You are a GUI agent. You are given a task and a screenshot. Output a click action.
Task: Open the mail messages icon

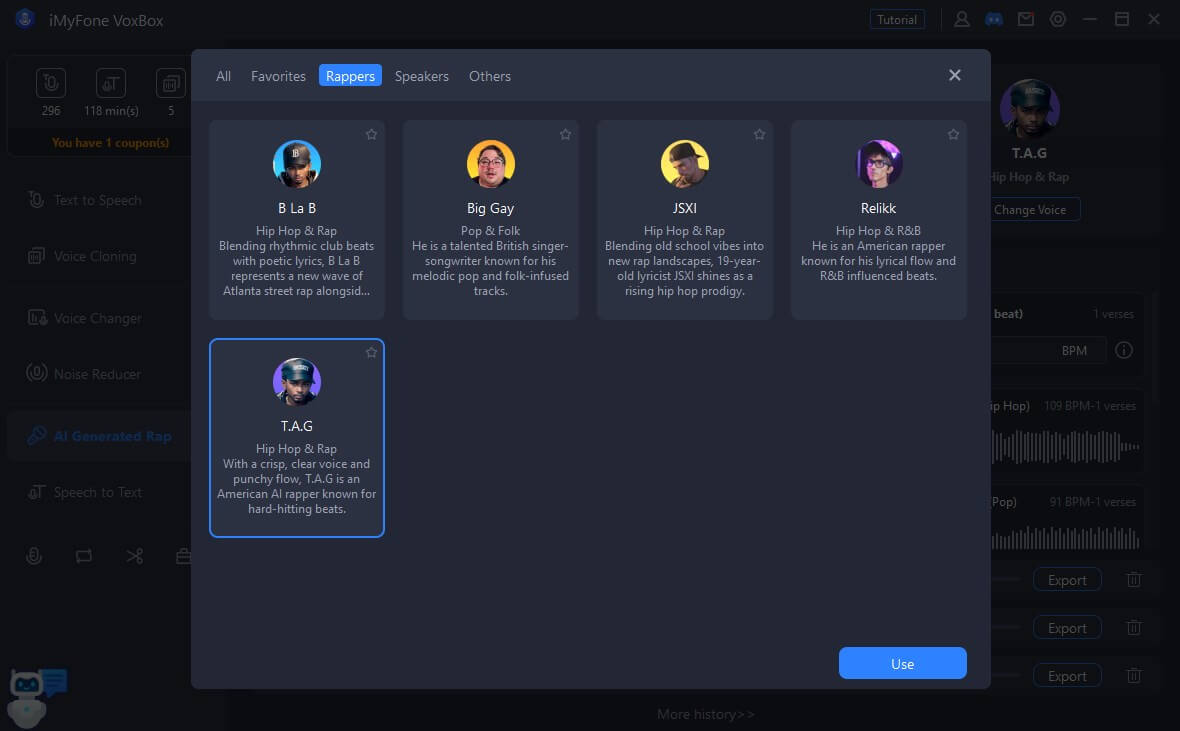1026,19
